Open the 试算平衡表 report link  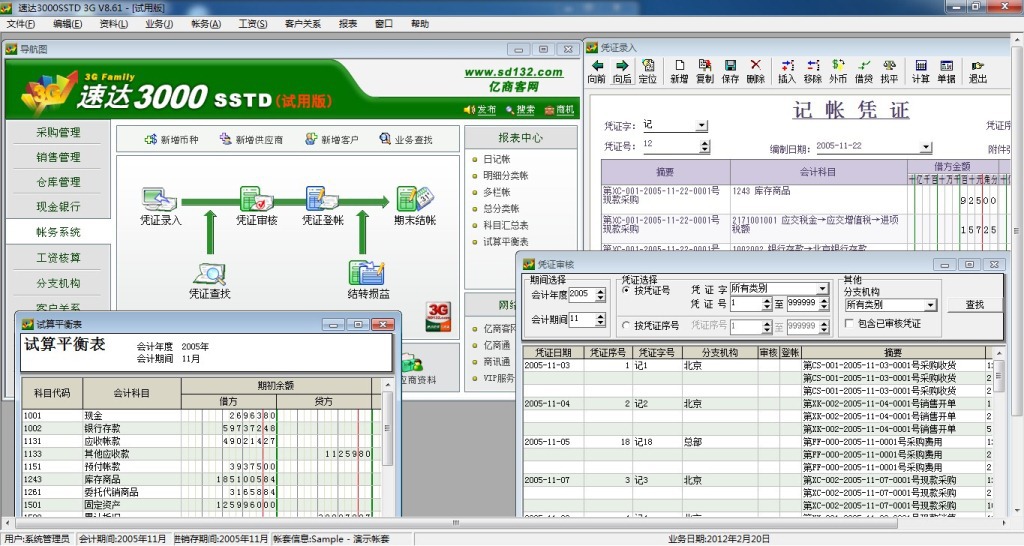pyautogui.click(x=505, y=242)
